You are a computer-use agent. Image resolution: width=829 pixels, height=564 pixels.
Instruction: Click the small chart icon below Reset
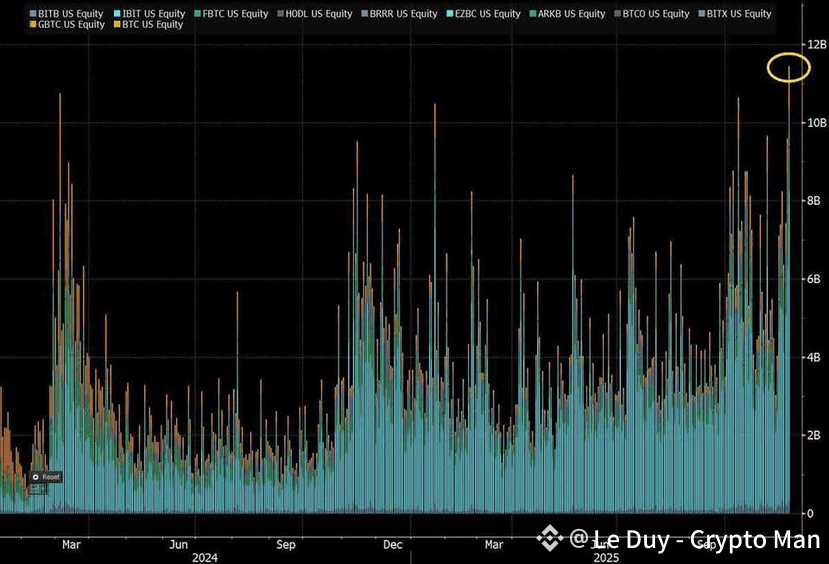35,489
